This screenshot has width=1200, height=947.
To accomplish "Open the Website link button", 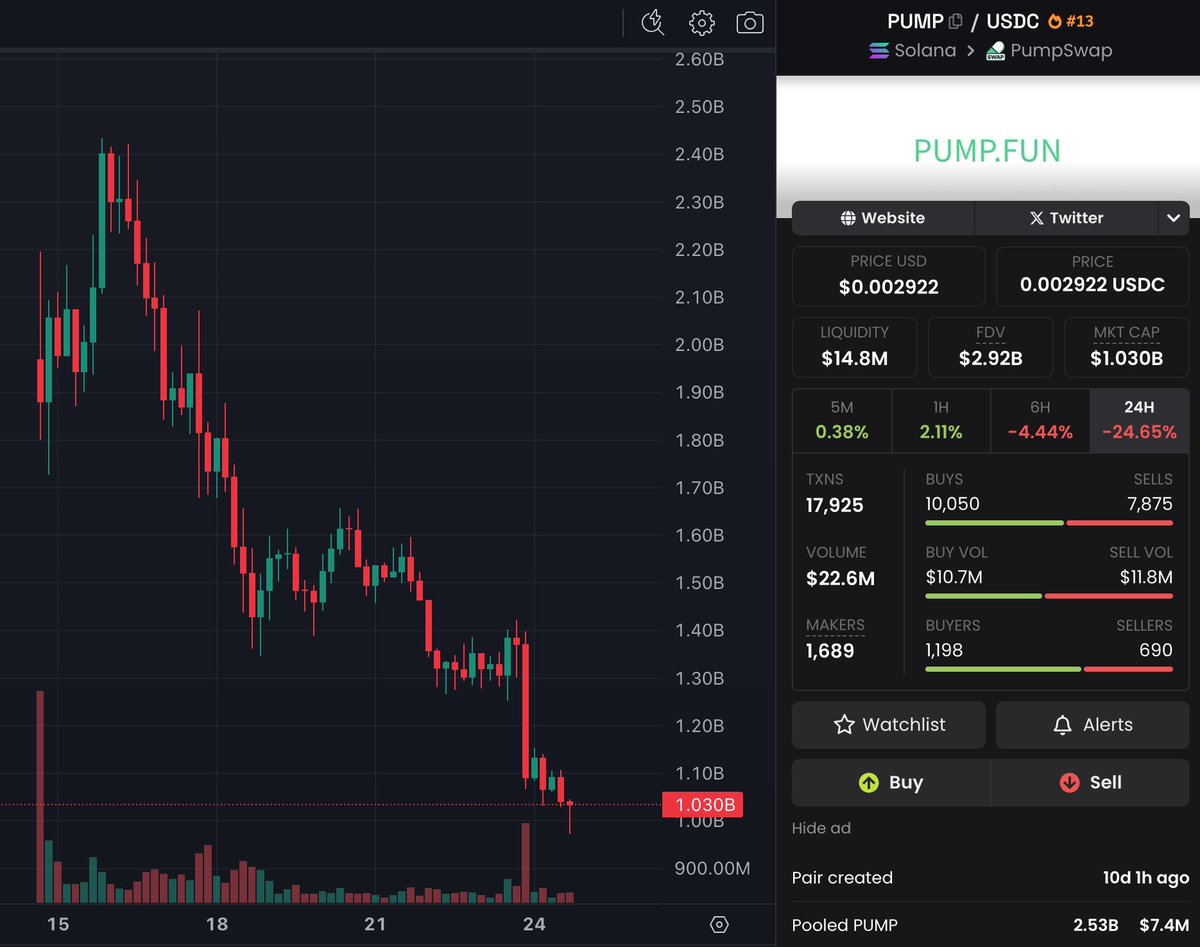I will 883,218.
